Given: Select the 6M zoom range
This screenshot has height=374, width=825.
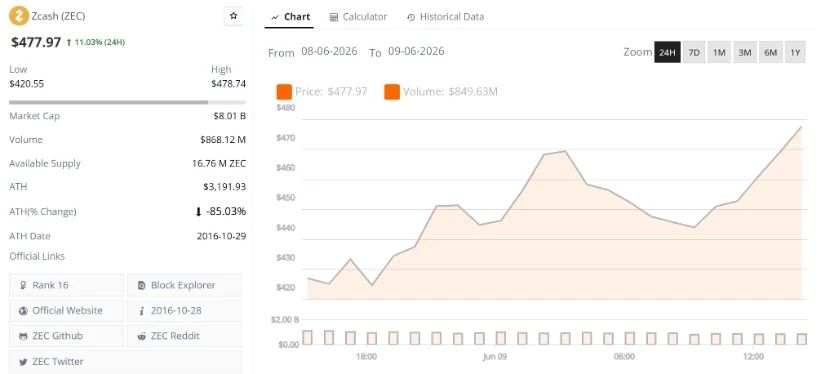Looking at the screenshot, I should coord(770,52).
